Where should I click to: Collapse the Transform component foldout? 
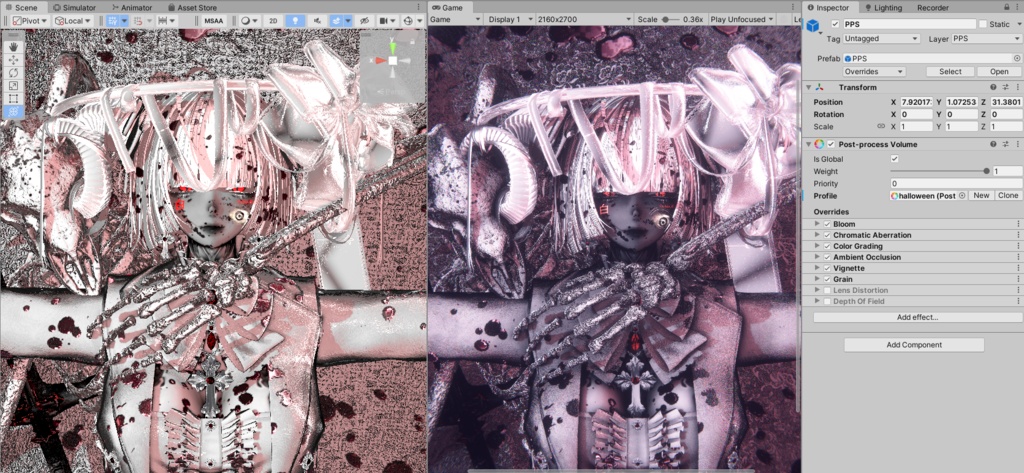(808, 88)
